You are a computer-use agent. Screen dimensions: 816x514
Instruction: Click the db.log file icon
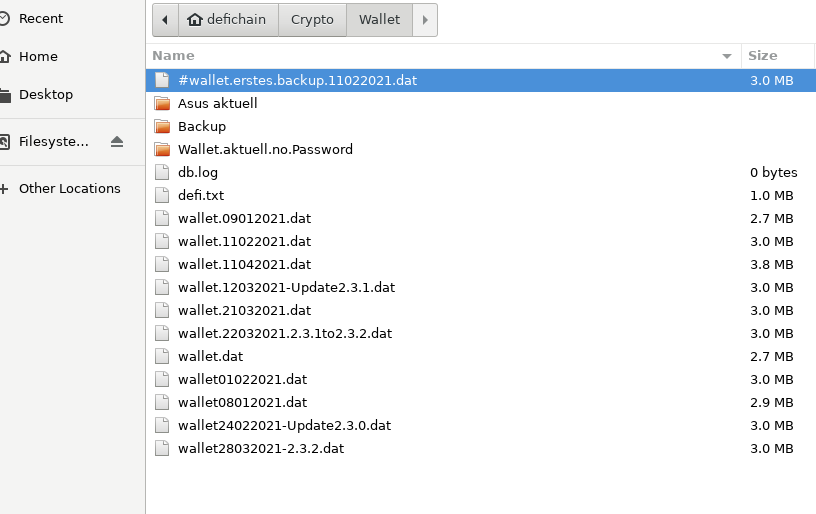162,172
